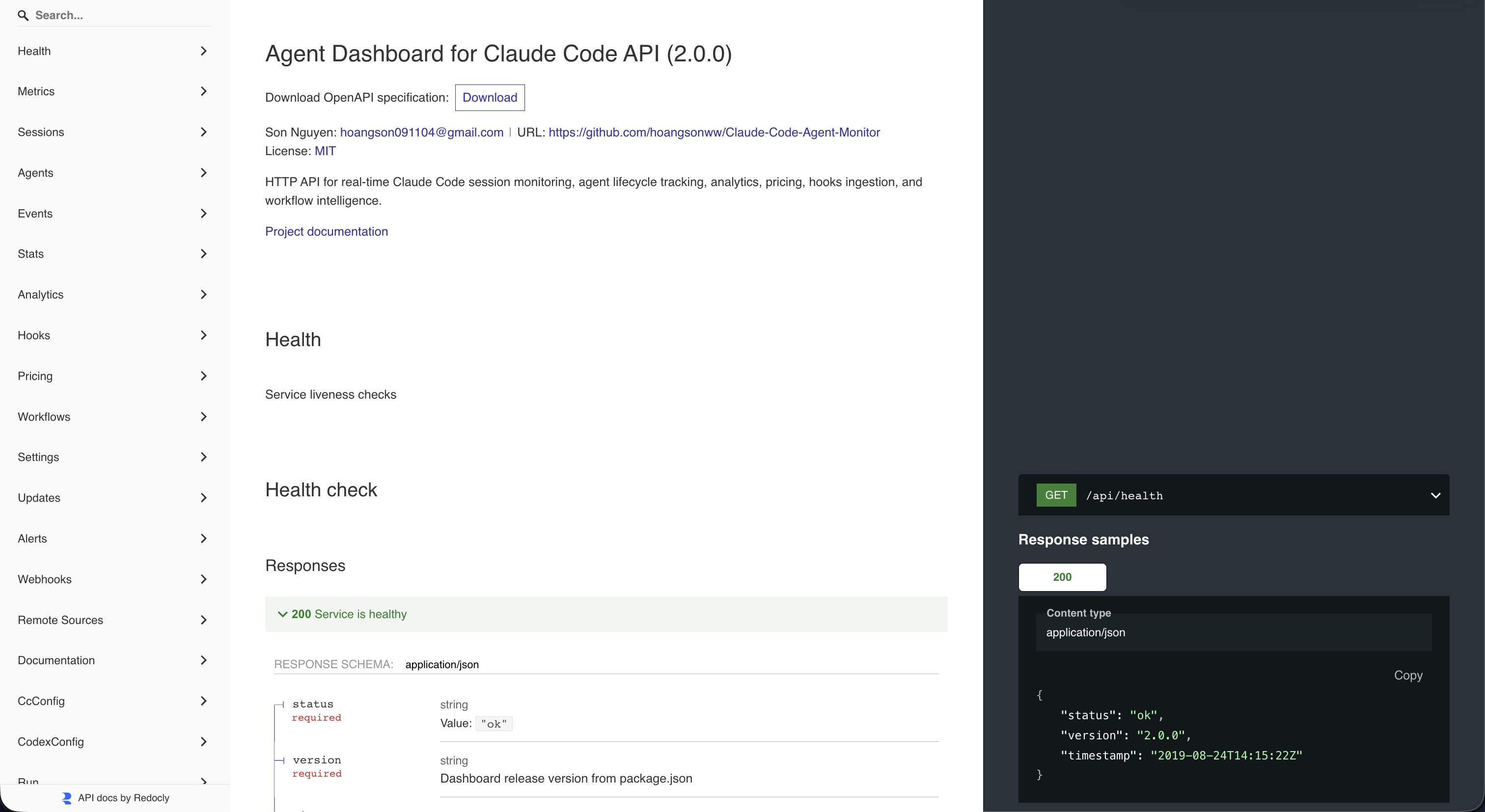Expand the Events section chevron

[x=203, y=213]
